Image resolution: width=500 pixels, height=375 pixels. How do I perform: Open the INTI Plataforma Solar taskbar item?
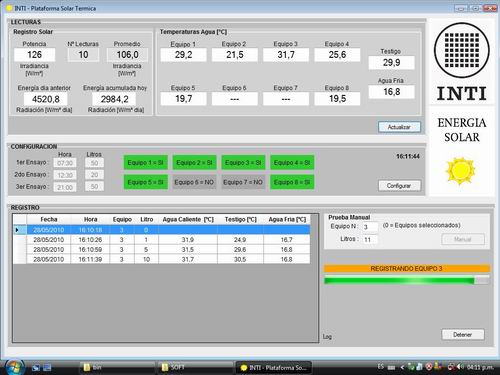tap(273, 368)
